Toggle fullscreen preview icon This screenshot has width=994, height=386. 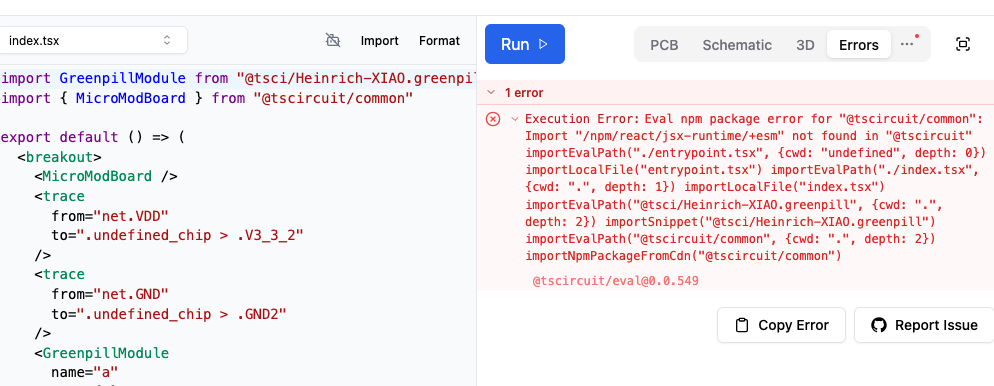pyautogui.click(x=963, y=44)
